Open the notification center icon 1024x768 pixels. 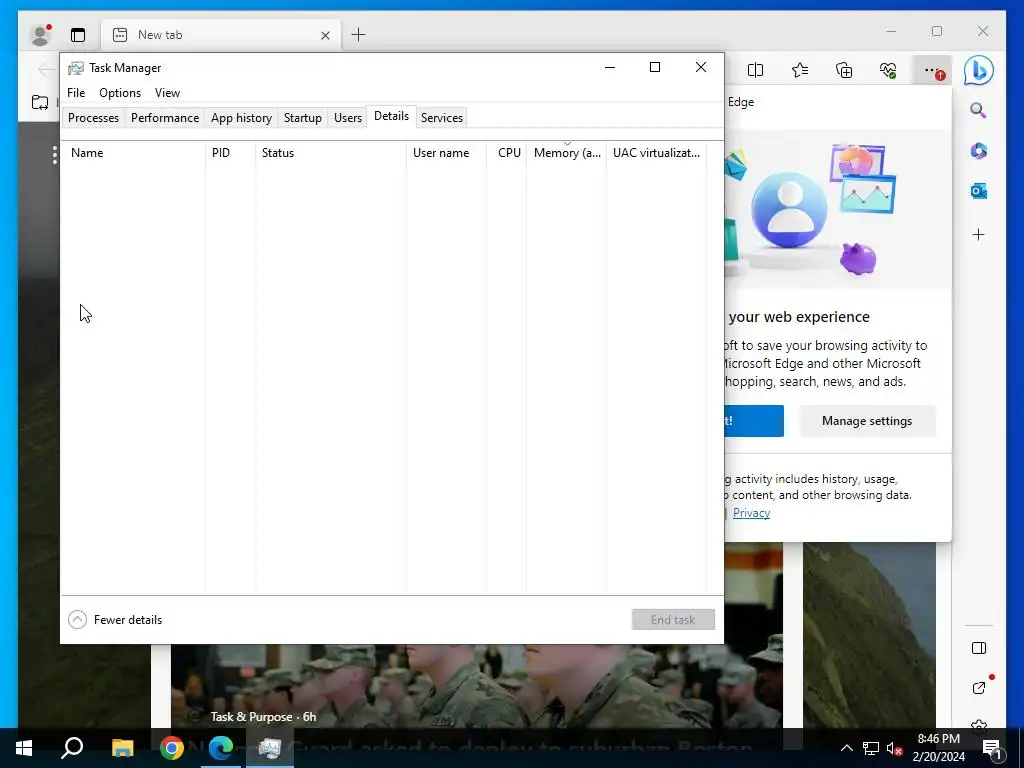(992, 748)
